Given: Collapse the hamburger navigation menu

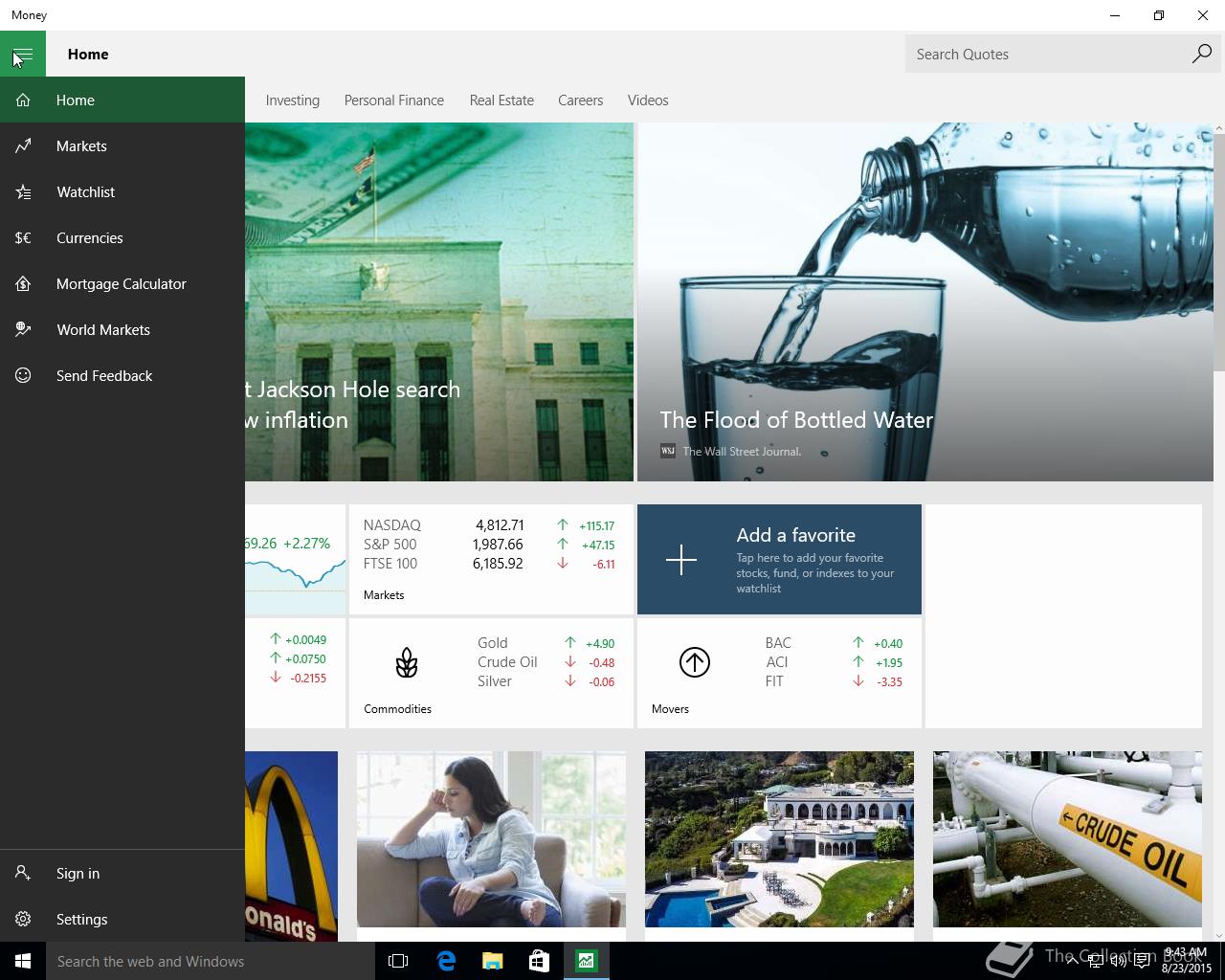Looking at the screenshot, I should pos(23,55).
